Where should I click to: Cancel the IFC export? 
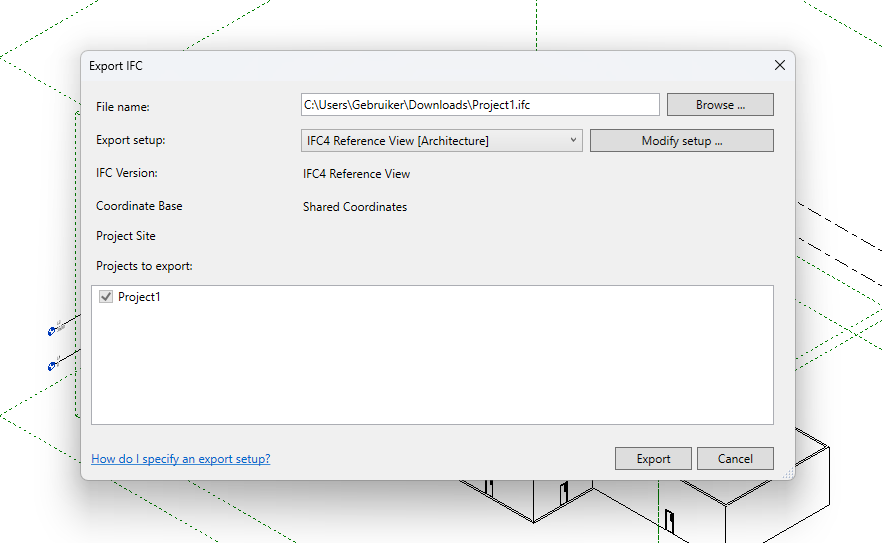point(735,459)
